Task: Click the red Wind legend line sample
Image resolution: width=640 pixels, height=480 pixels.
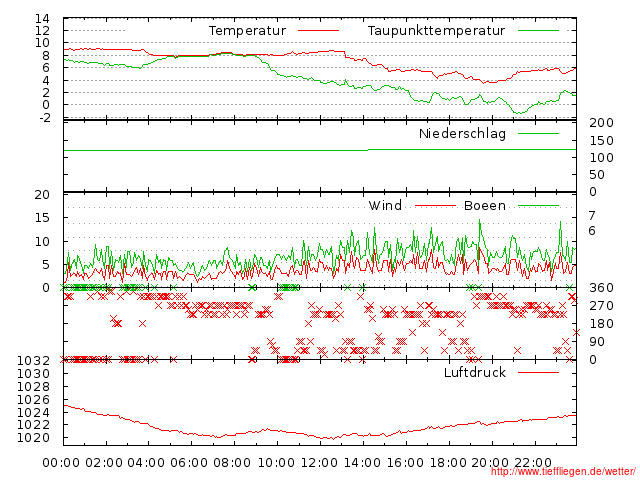Action: click(435, 206)
